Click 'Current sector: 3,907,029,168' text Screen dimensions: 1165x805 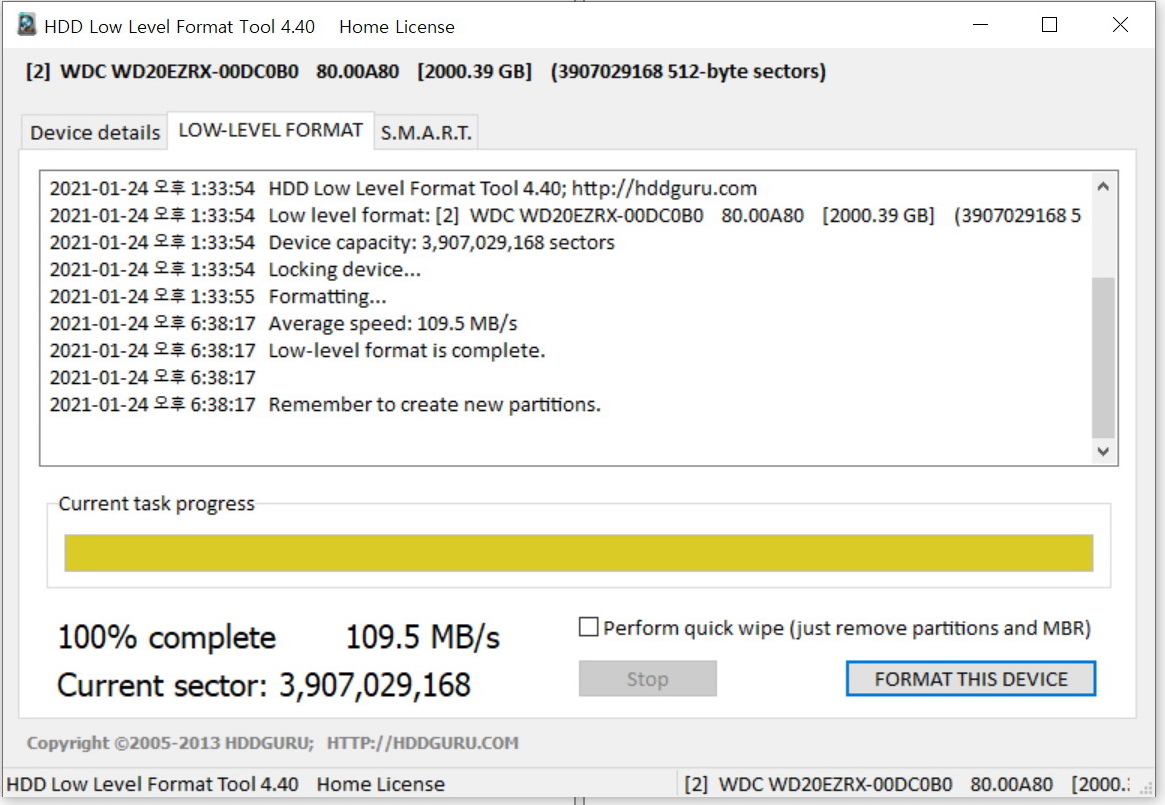click(x=264, y=685)
